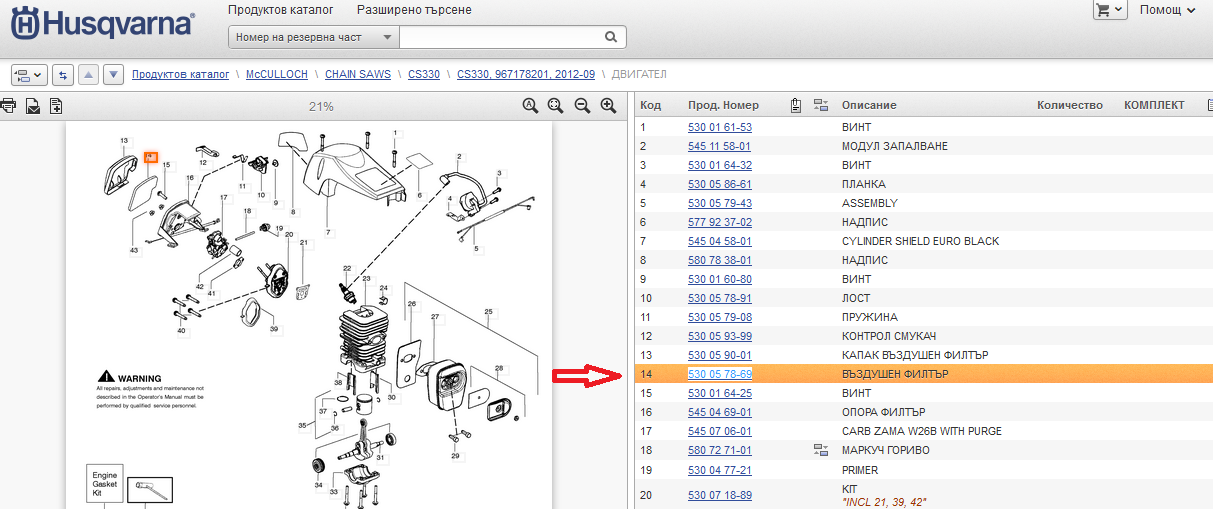
Task: Open part number 530 05 86-61
Action: point(720,184)
